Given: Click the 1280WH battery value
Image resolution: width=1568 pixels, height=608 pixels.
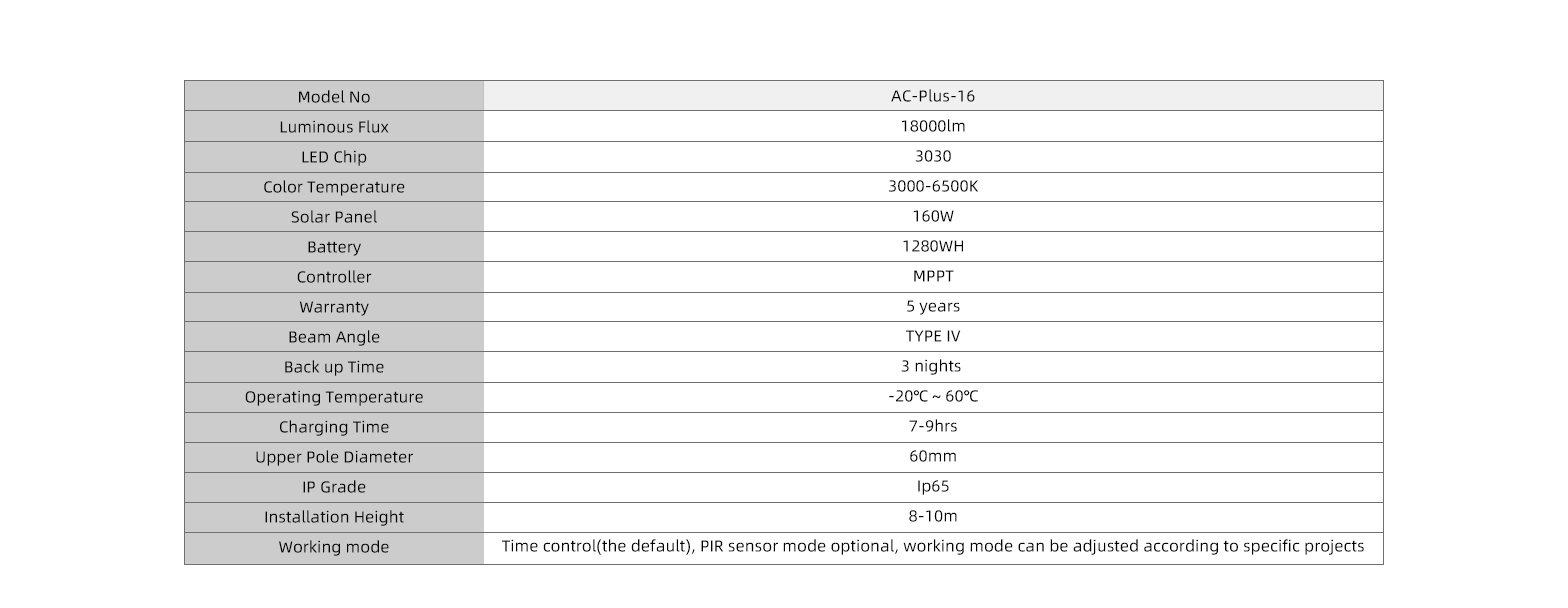Looking at the screenshot, I should click(932, 247).
